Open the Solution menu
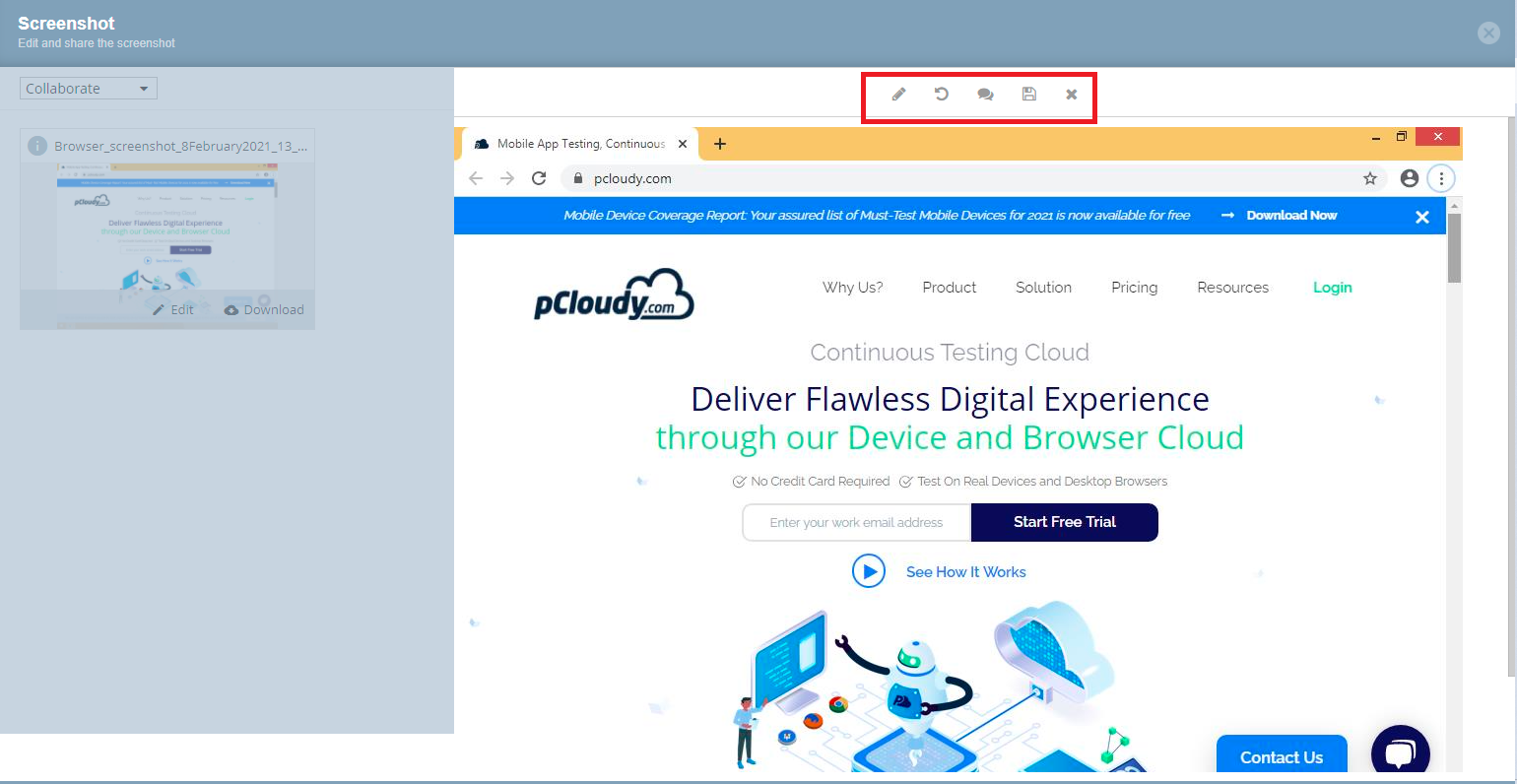The image size is (1517, 784). coord(1044,288)
